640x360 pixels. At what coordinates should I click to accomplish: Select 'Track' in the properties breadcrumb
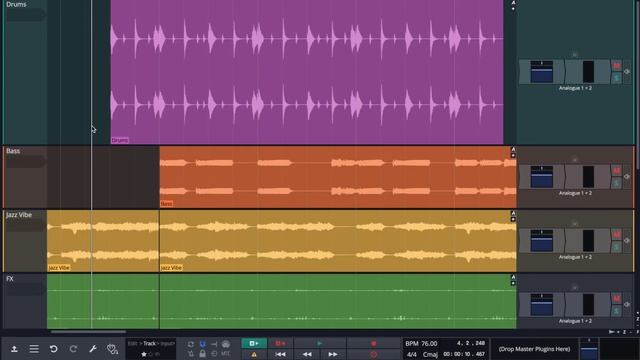[x=149, y=344]
